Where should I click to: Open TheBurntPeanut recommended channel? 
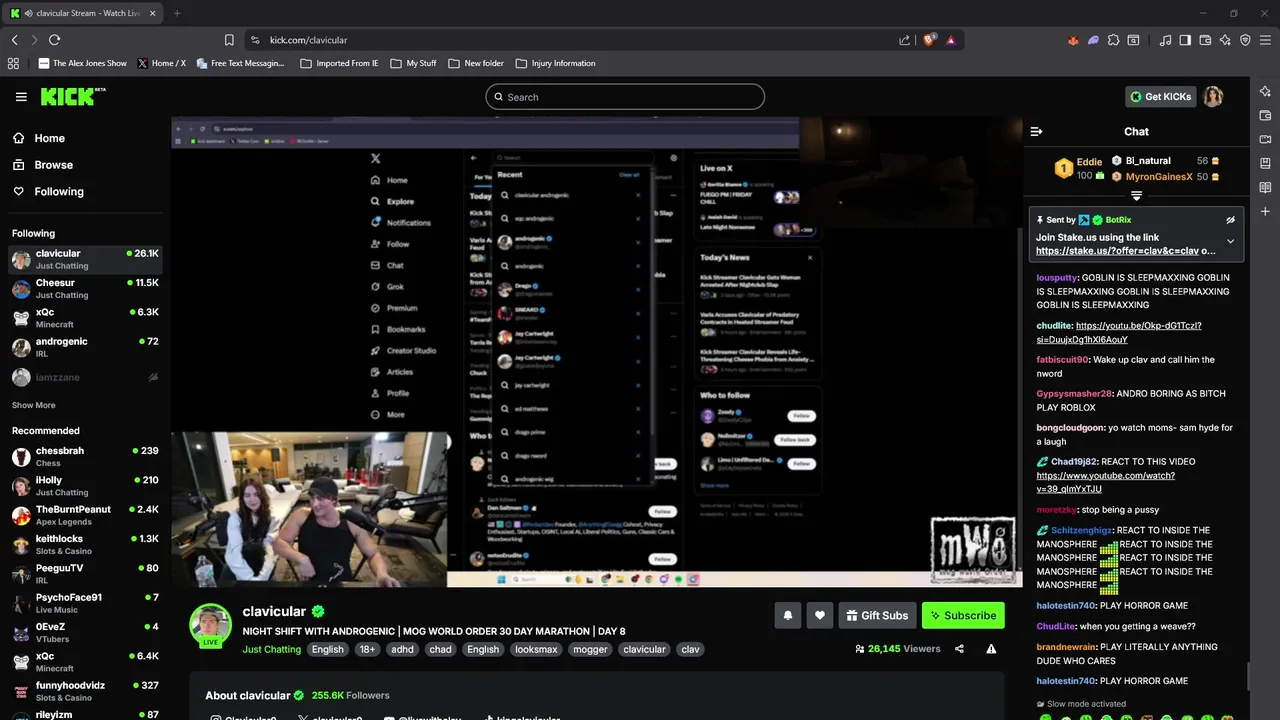tap(85, 515)
